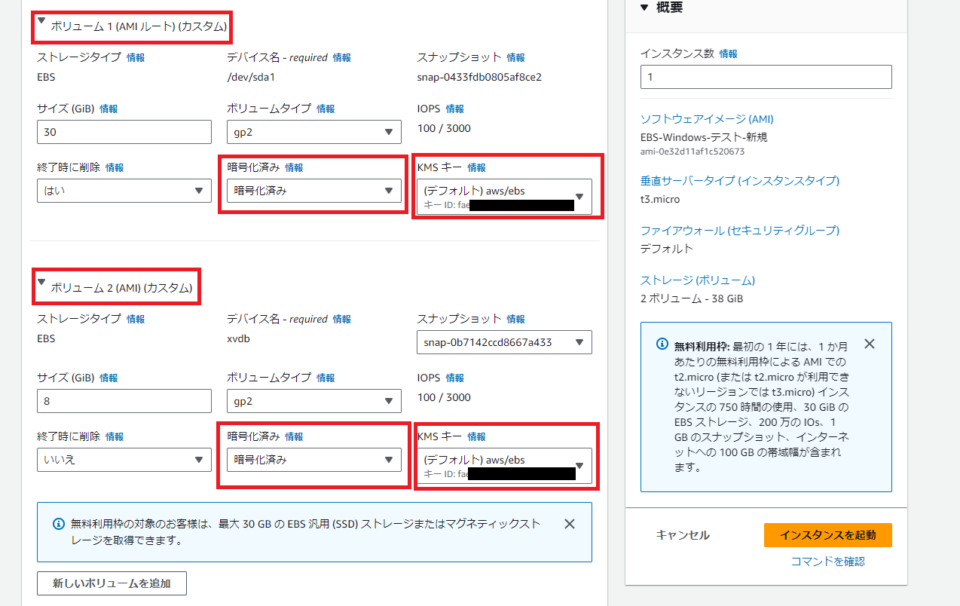Open 情報 link for volume 2 サイズ (GiB)
The height and width of the screenshot is (606, 960).
point(108,378)
